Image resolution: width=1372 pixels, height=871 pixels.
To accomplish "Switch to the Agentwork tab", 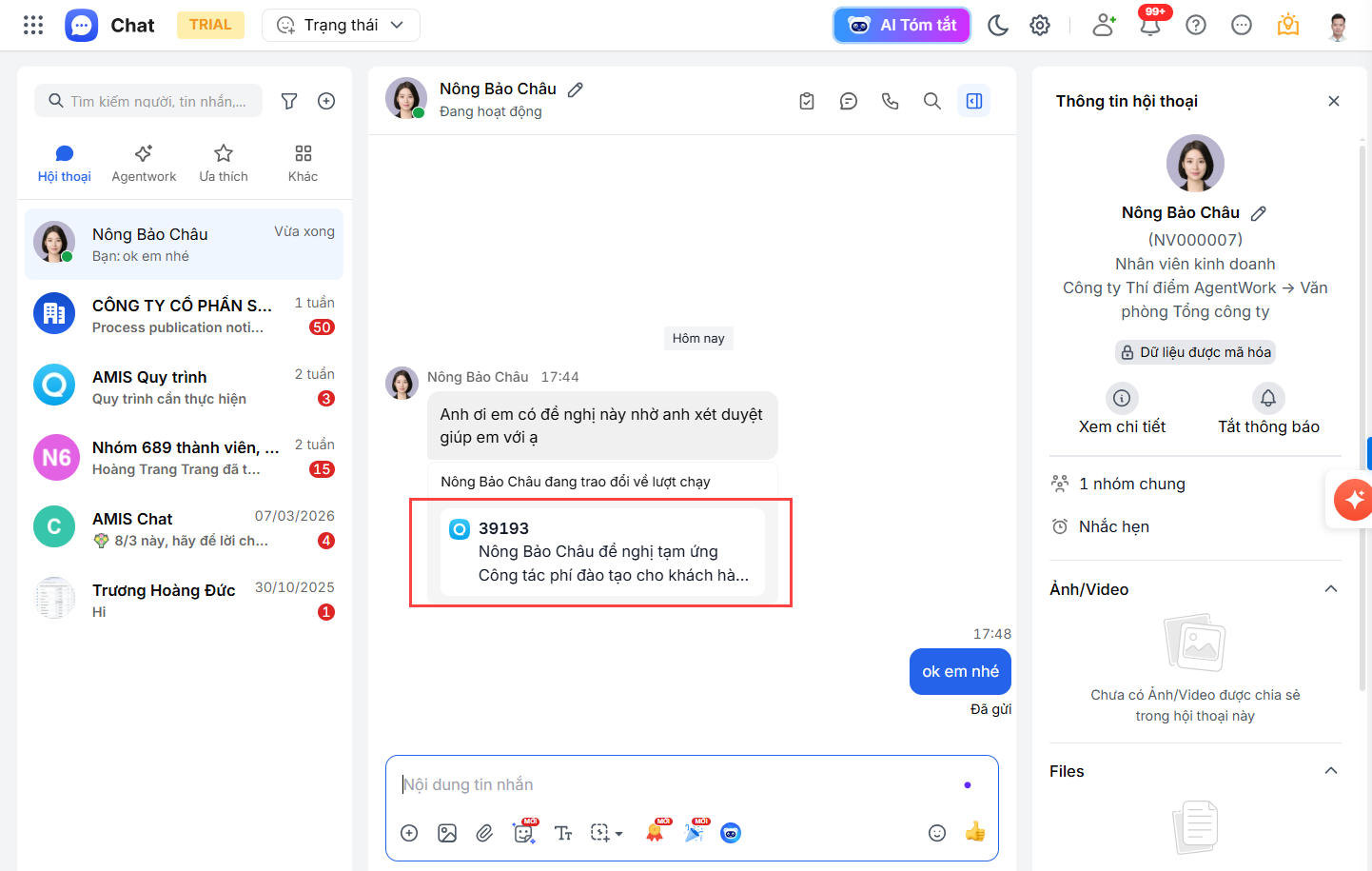I will pos(144,164).
